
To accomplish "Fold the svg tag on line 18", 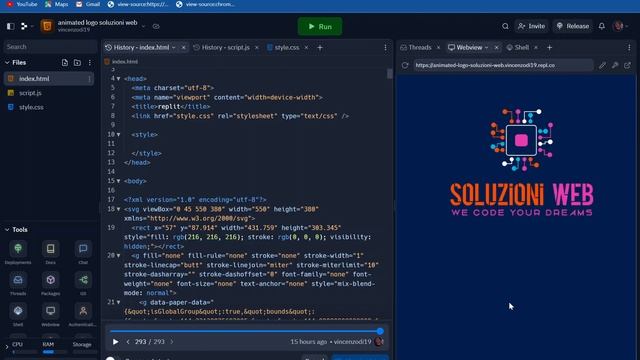I will click(x=119, y=209).
